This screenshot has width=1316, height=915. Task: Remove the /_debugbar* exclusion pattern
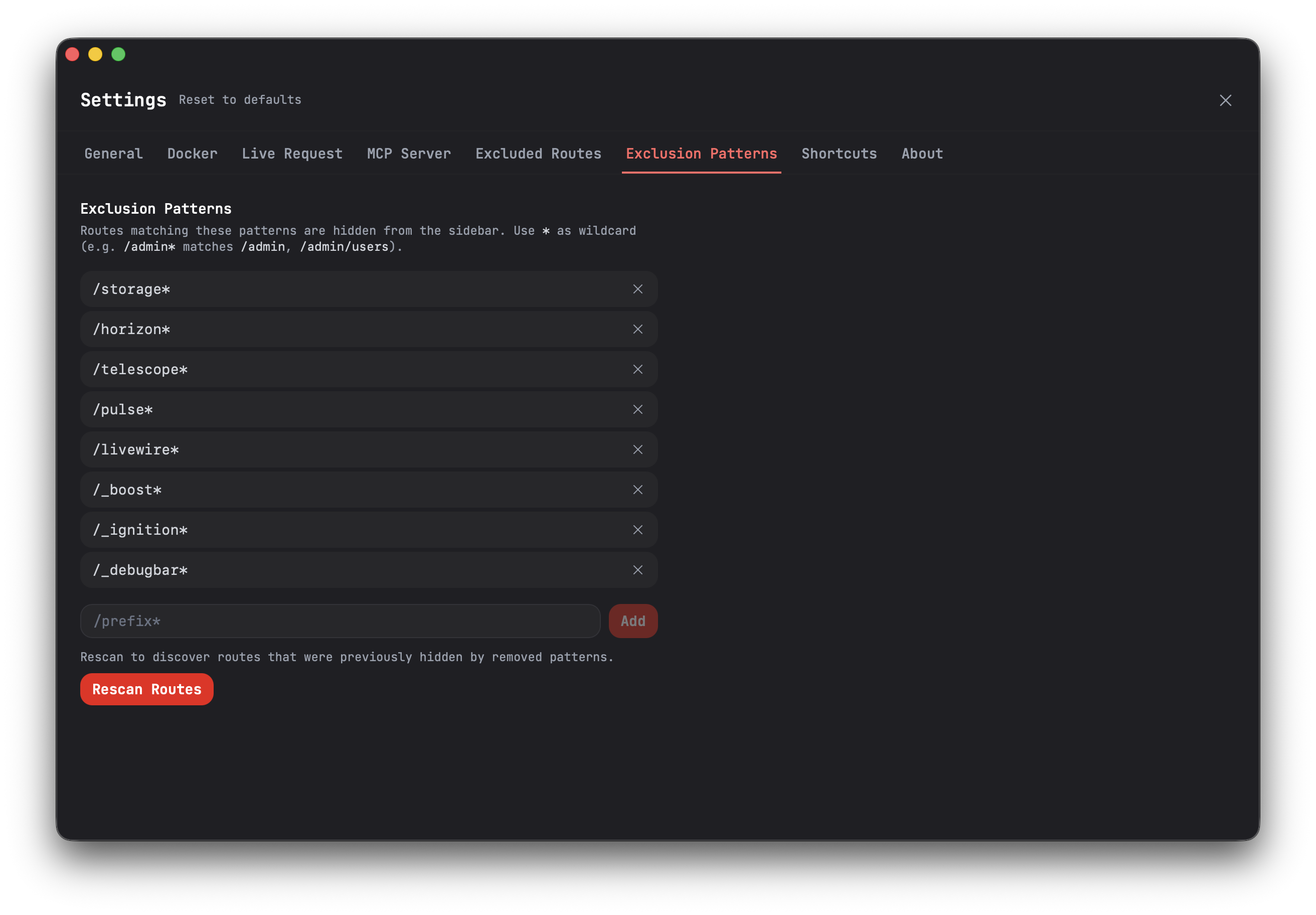[x=637, y=570]
